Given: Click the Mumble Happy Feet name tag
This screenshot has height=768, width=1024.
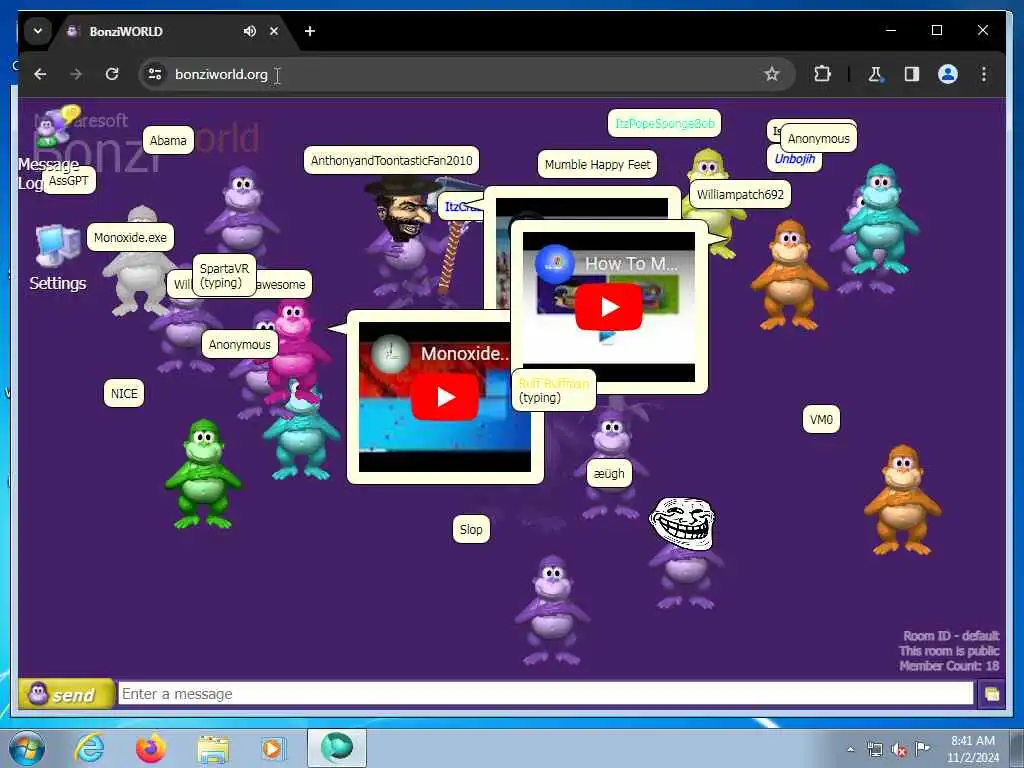Looking at the screenshot, I should 597,164.
